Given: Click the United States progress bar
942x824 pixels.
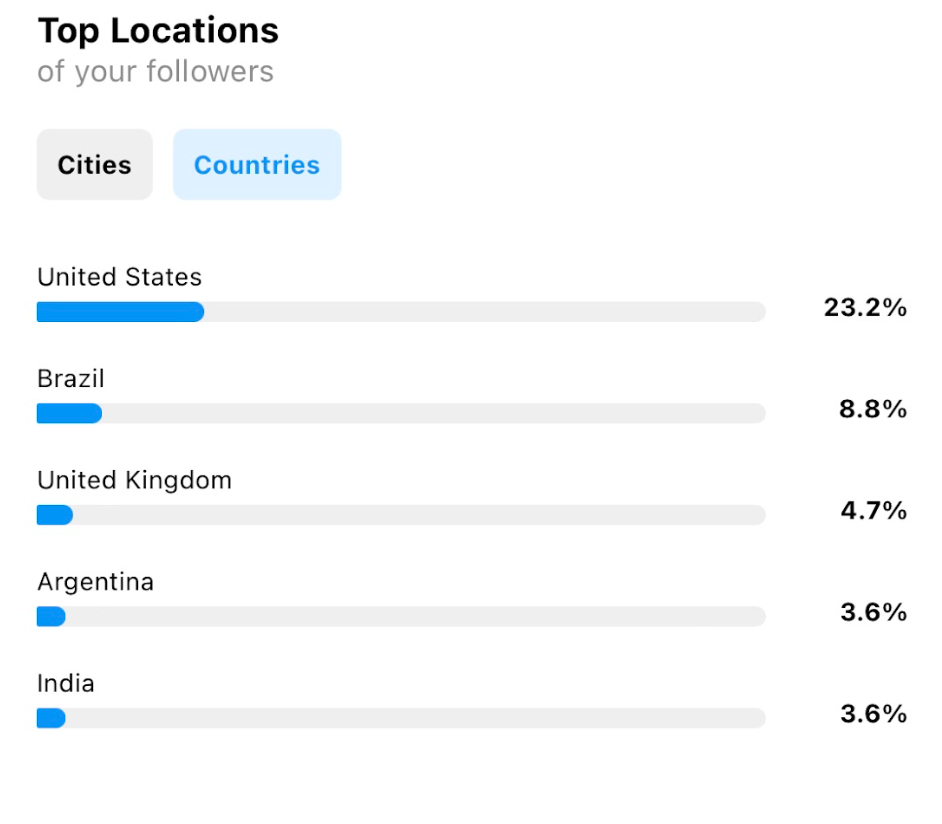Looking at the screenshot, I should tap(401, 312).
